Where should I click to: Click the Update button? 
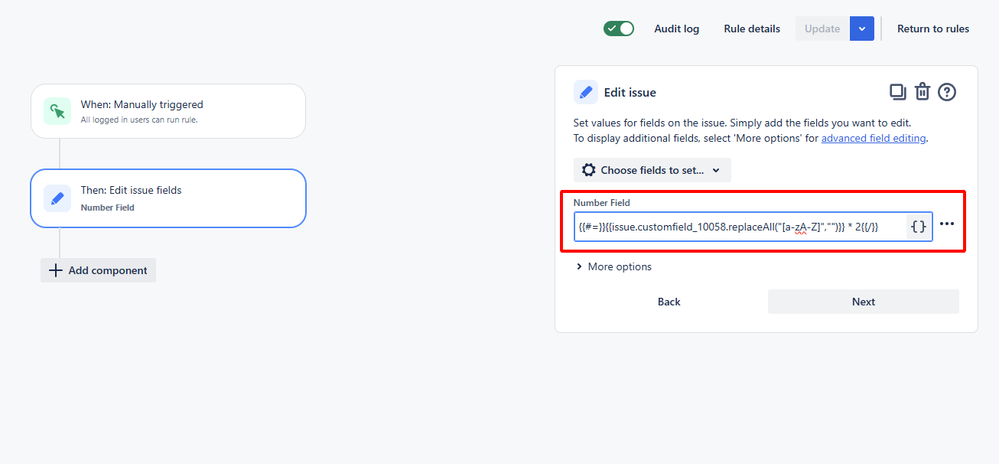tap(823, 29)
